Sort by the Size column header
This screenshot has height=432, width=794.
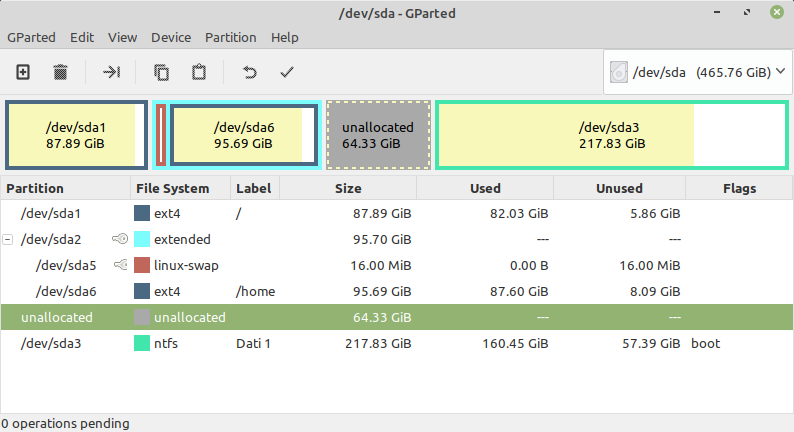coord(347,188)
